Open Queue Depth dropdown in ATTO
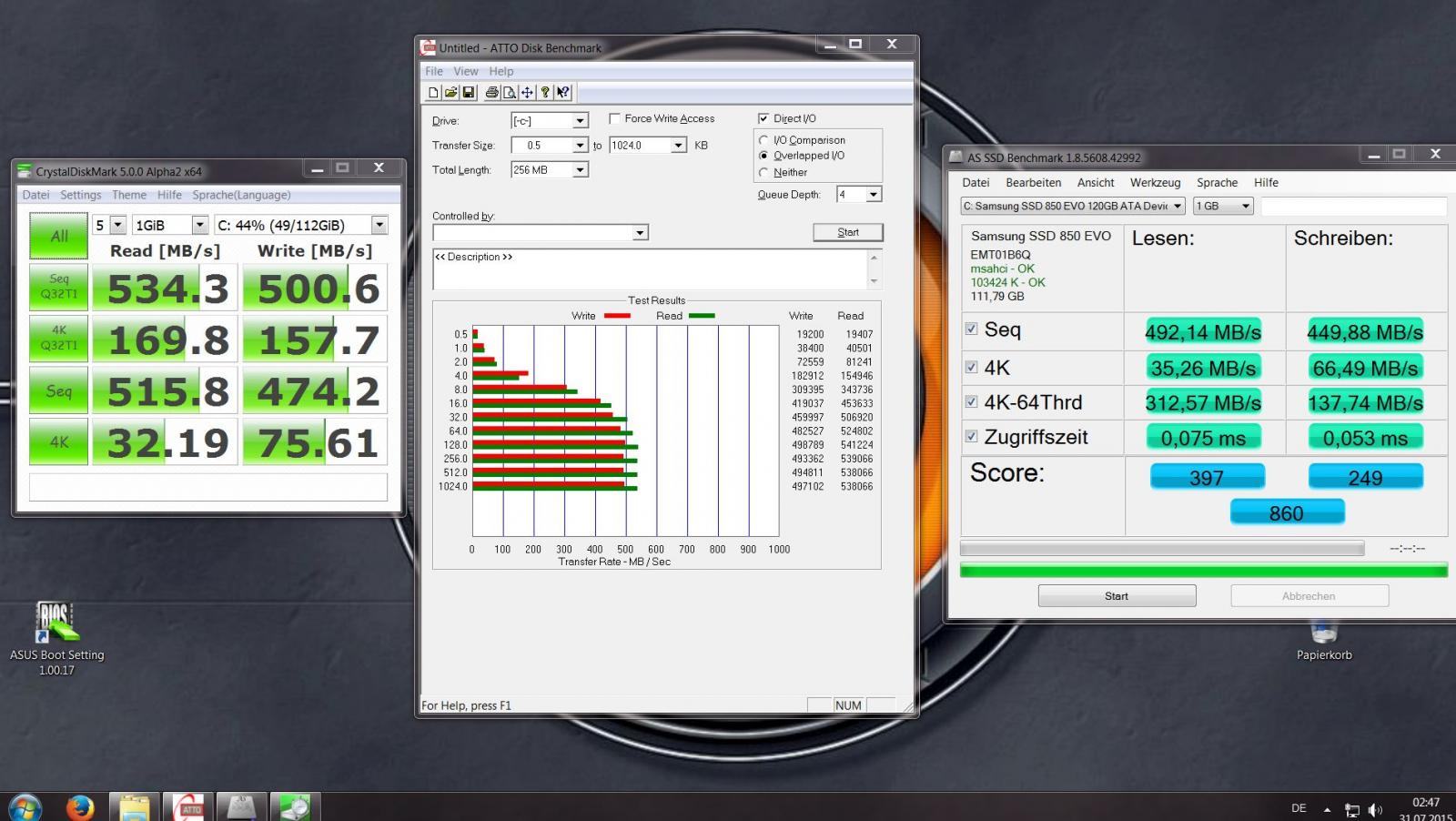Screen dimensions: 1456x821 click(873, 194)
